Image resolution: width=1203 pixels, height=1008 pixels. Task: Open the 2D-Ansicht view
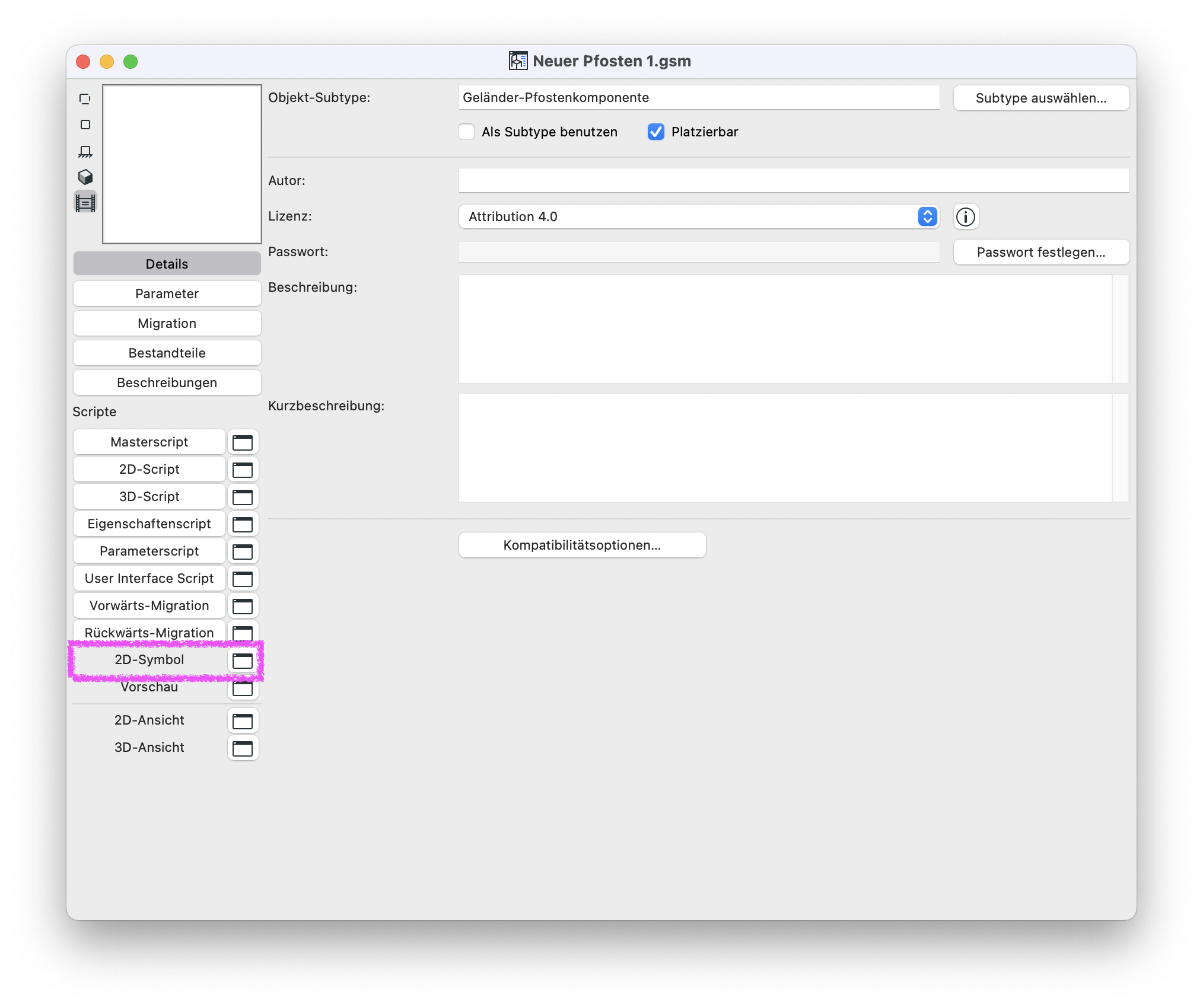pos(149,720)
